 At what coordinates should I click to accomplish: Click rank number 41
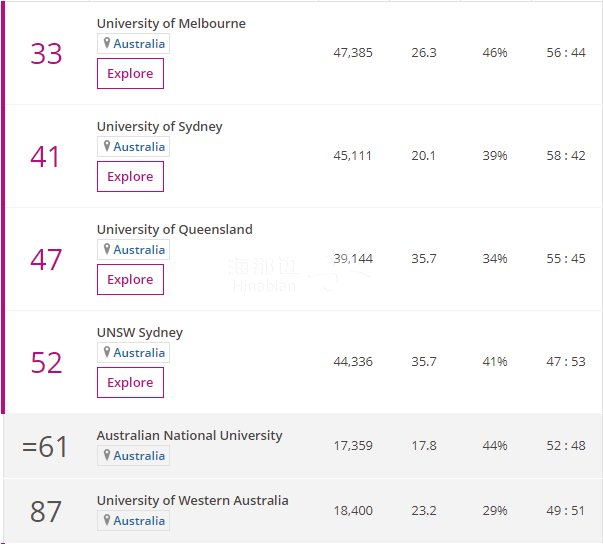45,156
